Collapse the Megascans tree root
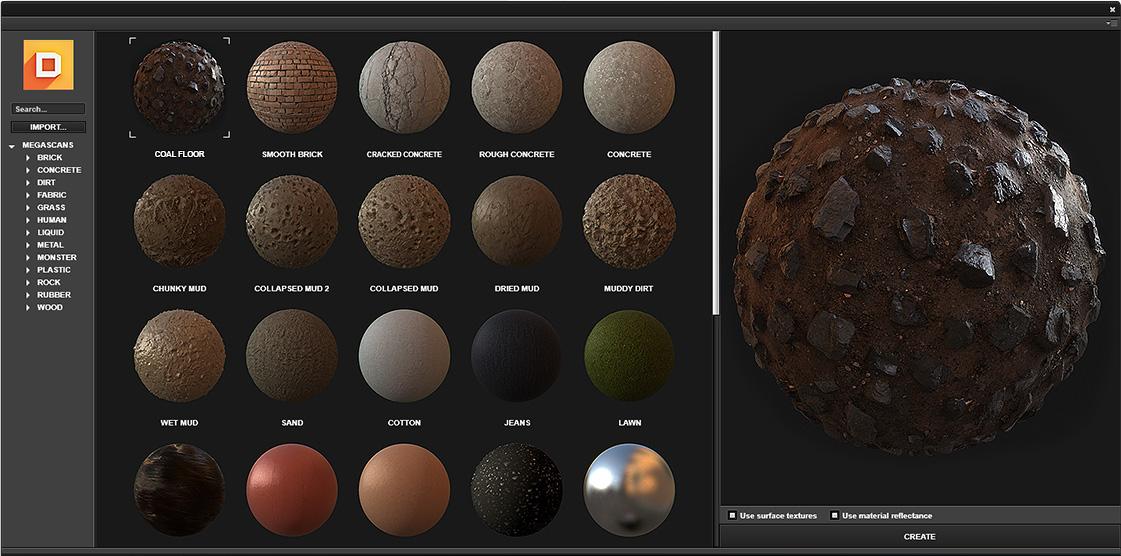The height and width of the screenshot is (556, 1121). tap(12, 146)
